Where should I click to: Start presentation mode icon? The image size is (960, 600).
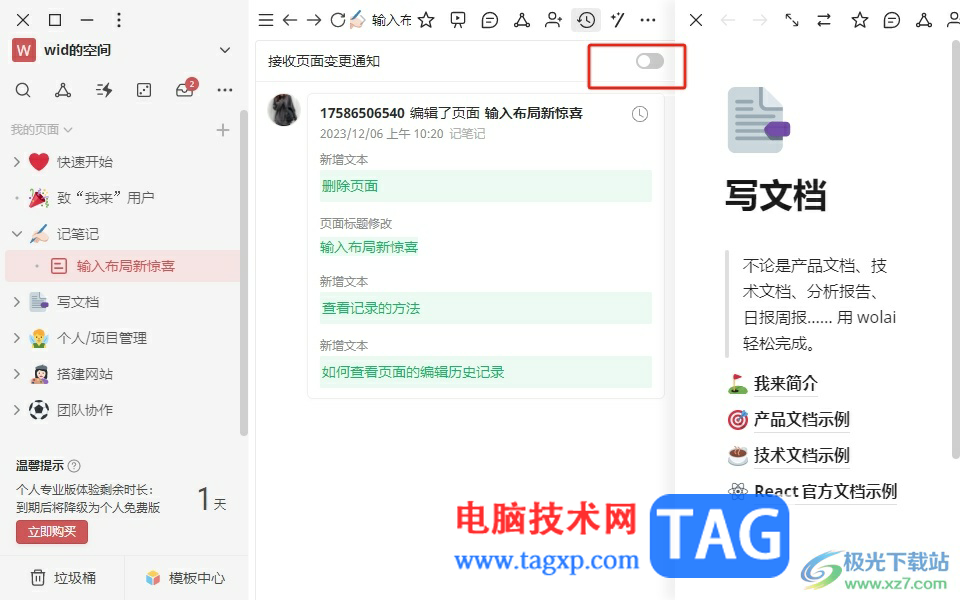pyautogui.click(x=457, y=20)
